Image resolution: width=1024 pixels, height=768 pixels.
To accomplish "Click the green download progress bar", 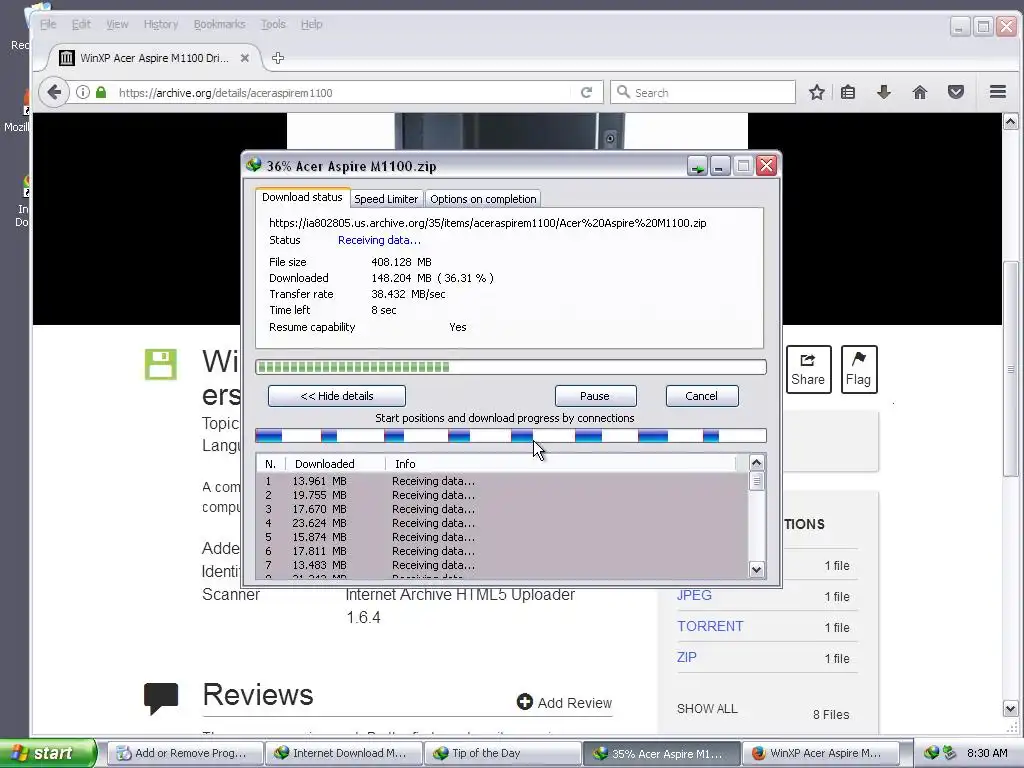I will (511, 367).
